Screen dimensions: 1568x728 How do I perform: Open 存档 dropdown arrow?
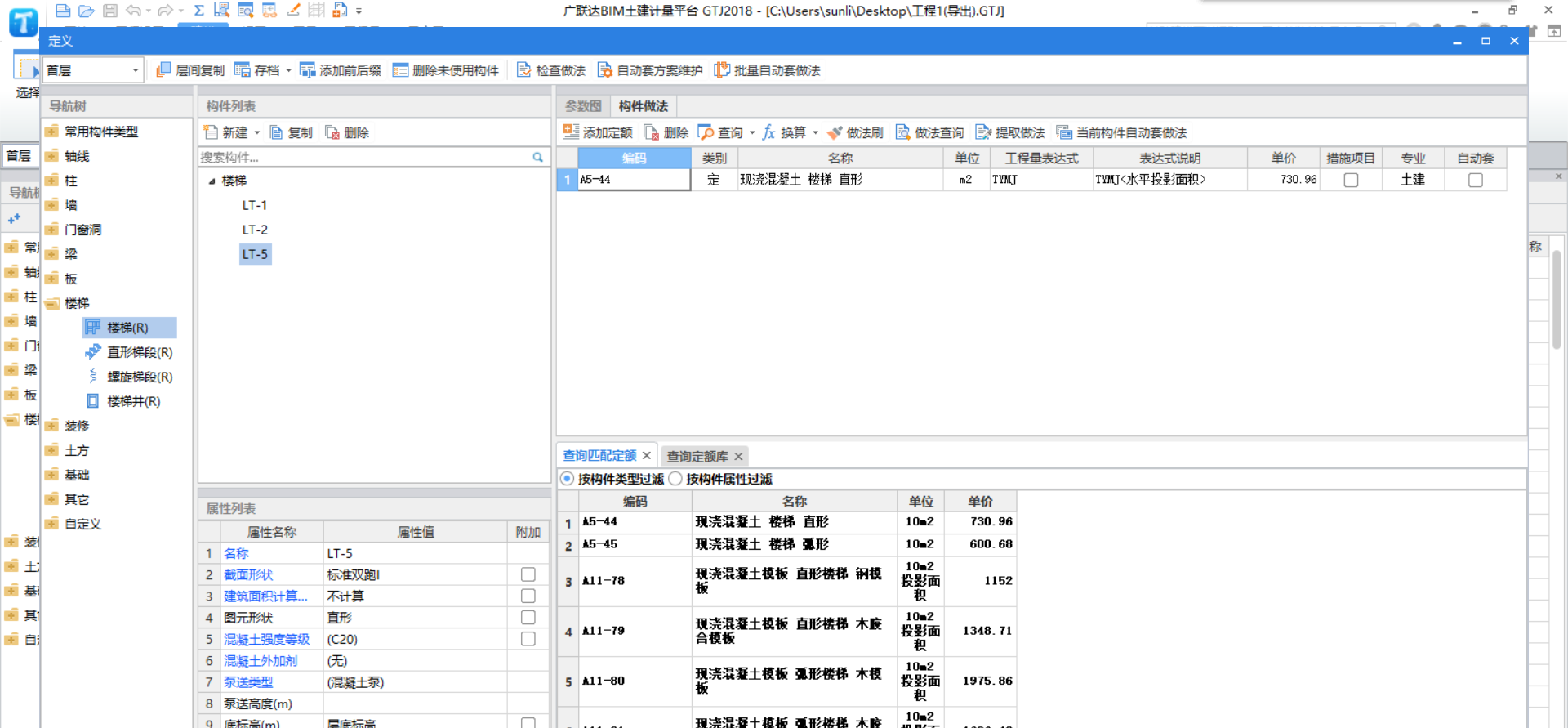[x=288, y=70]
